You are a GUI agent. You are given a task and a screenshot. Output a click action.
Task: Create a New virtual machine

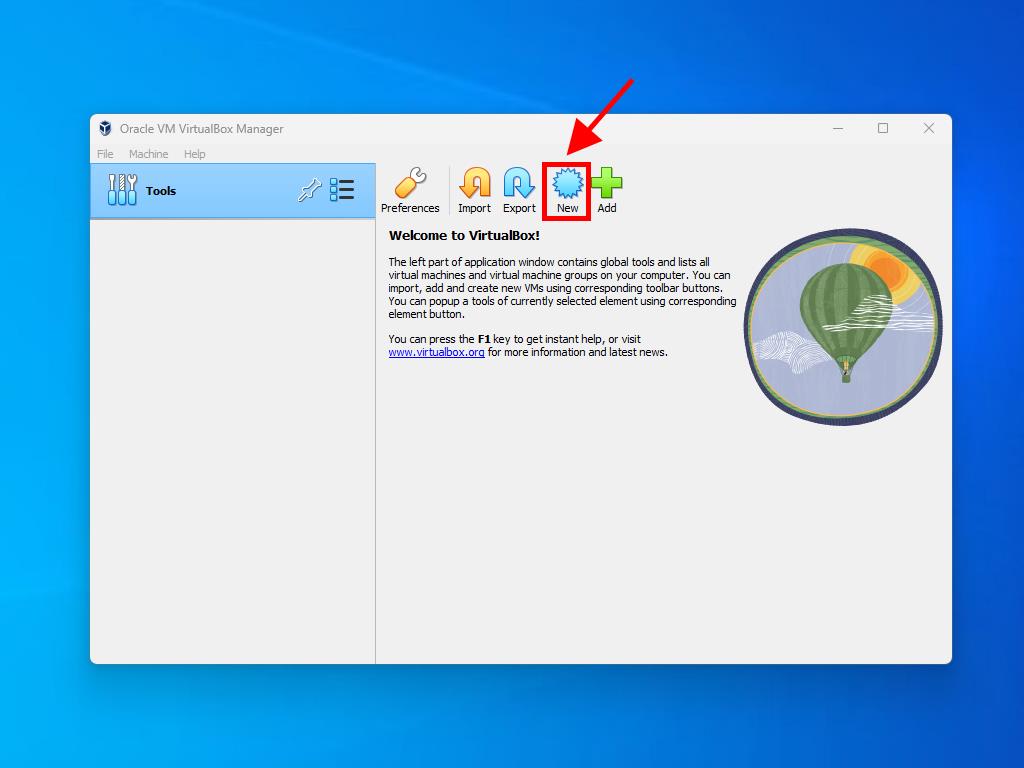[x=567, y=190]
